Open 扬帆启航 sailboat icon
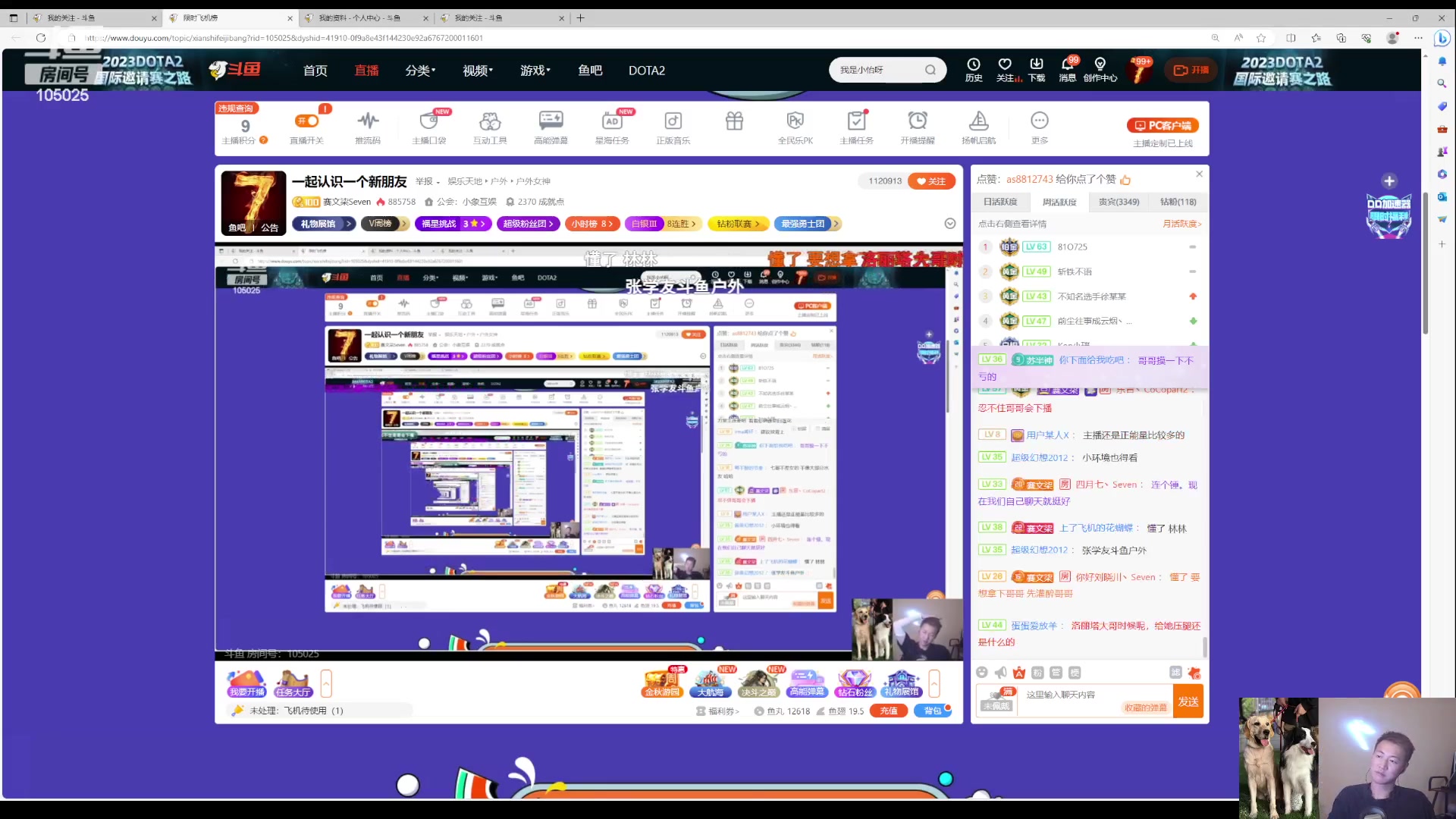 tap(979, 127)
